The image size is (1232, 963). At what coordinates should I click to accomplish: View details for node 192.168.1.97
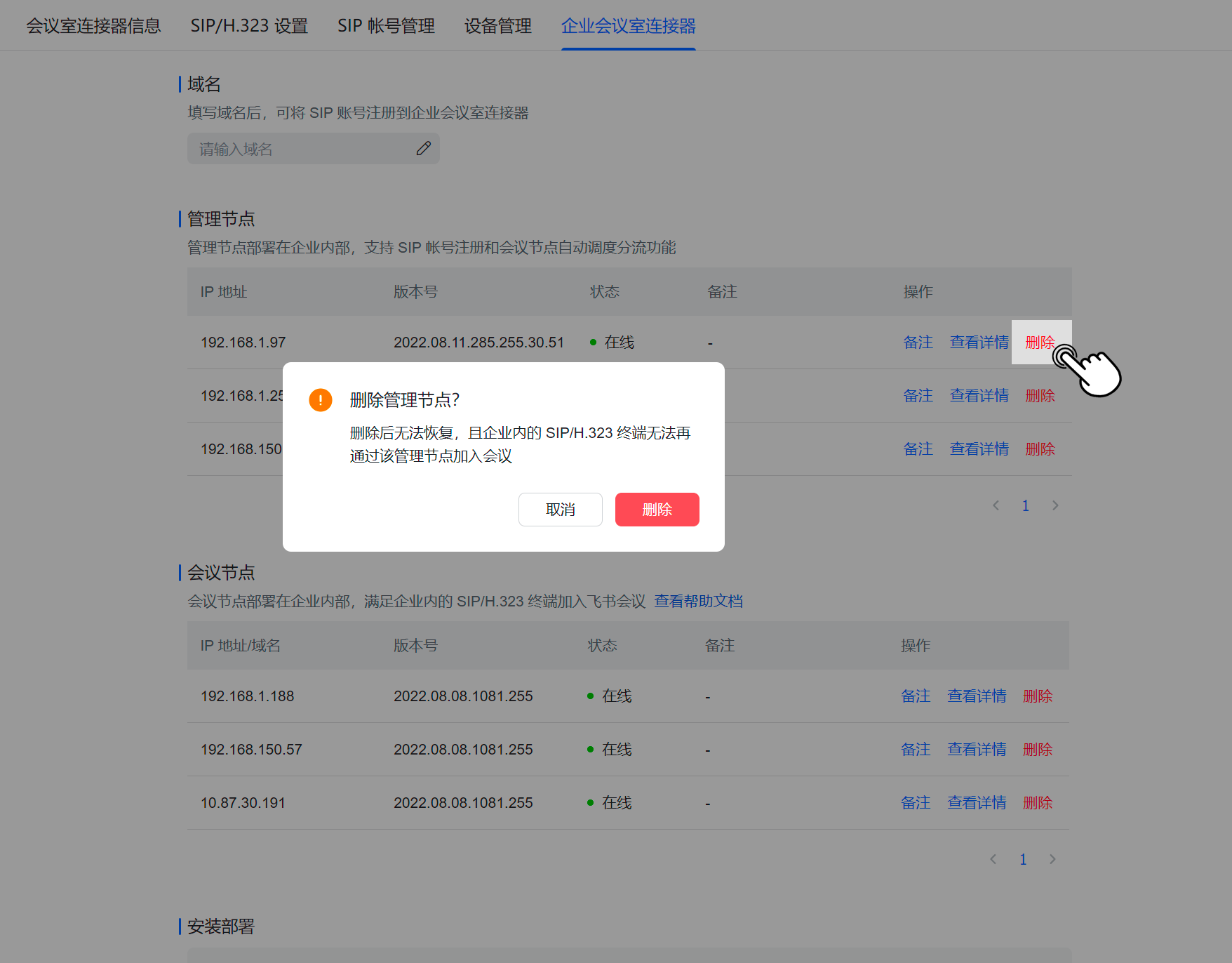[979, 343]
